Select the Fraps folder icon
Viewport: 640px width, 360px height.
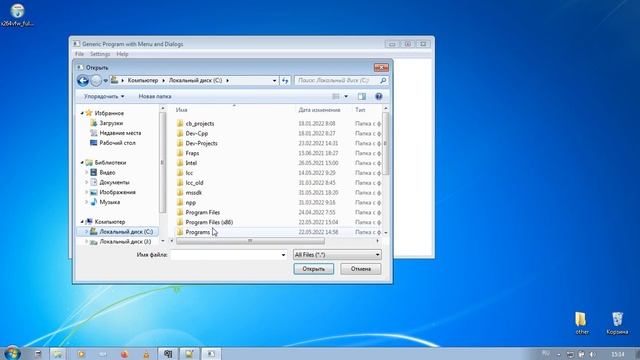(x=180, y=153)
